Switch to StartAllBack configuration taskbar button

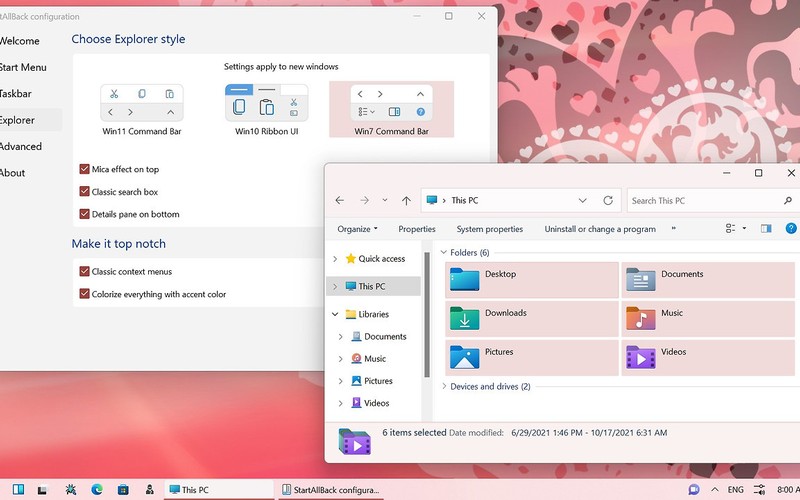(x=331, y=490)
